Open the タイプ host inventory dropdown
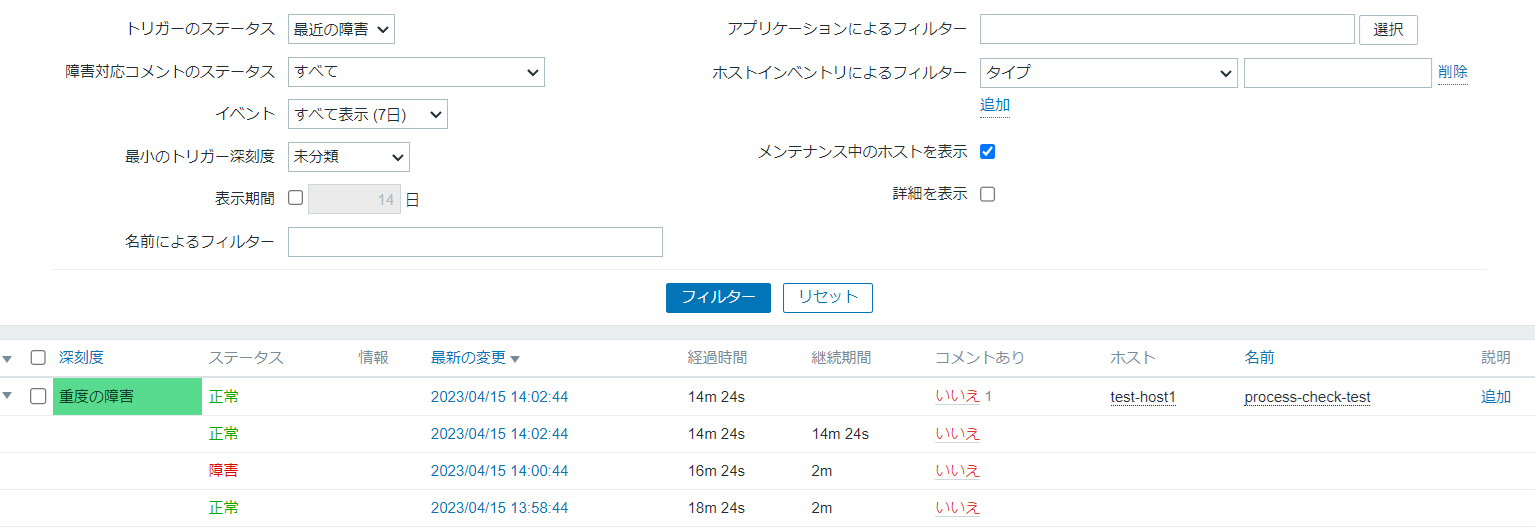 pyautogui.click(x=1108, y=72)
